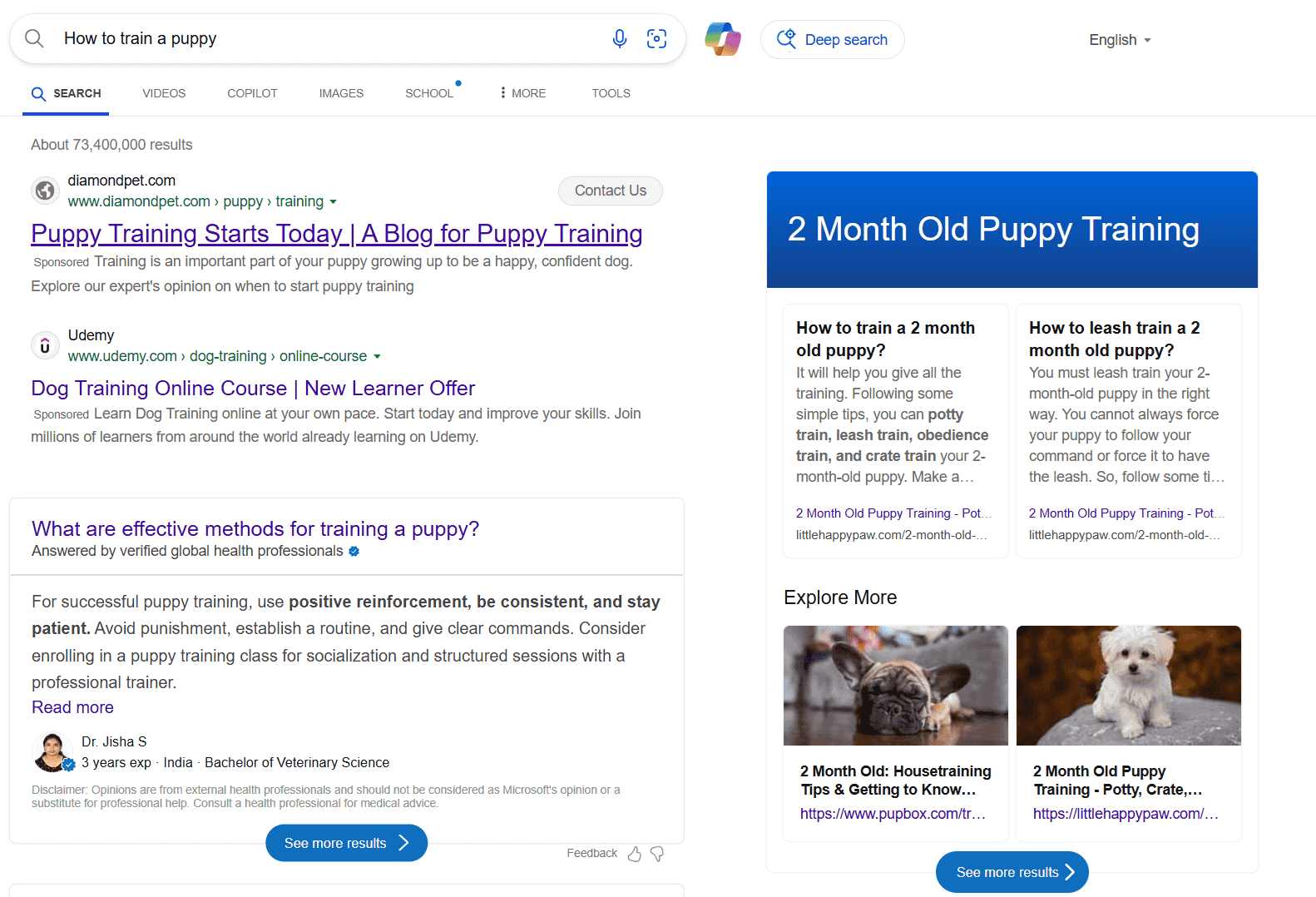This screenshot has height=897, width=1316.
Task: Open Puppy Training Starts Today blog link
Action: tap(337, 234)
